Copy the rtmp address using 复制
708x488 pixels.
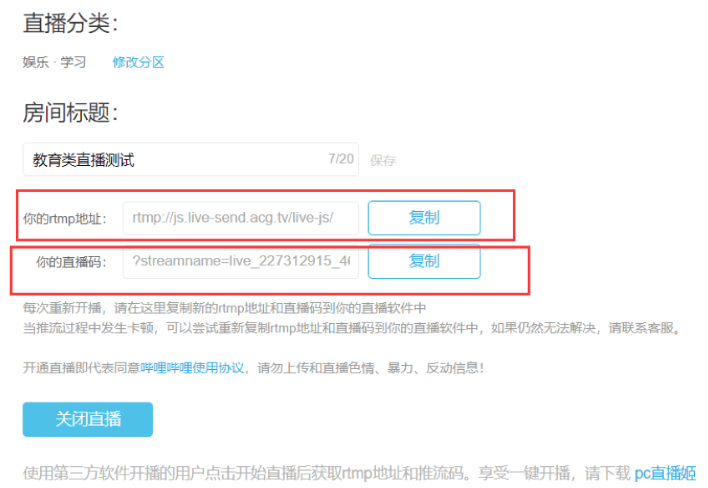coord(424,218)
